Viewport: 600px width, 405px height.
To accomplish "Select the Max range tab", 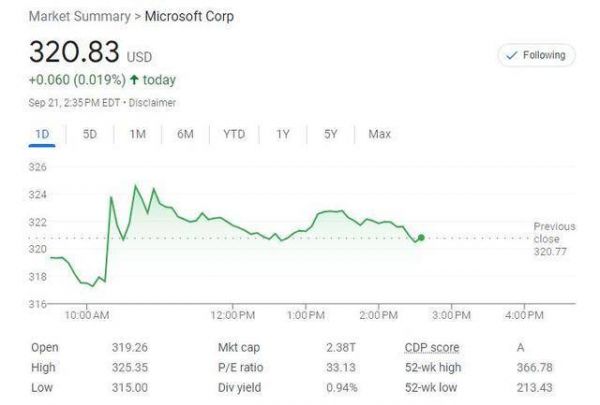I will [x=379, y=134].
